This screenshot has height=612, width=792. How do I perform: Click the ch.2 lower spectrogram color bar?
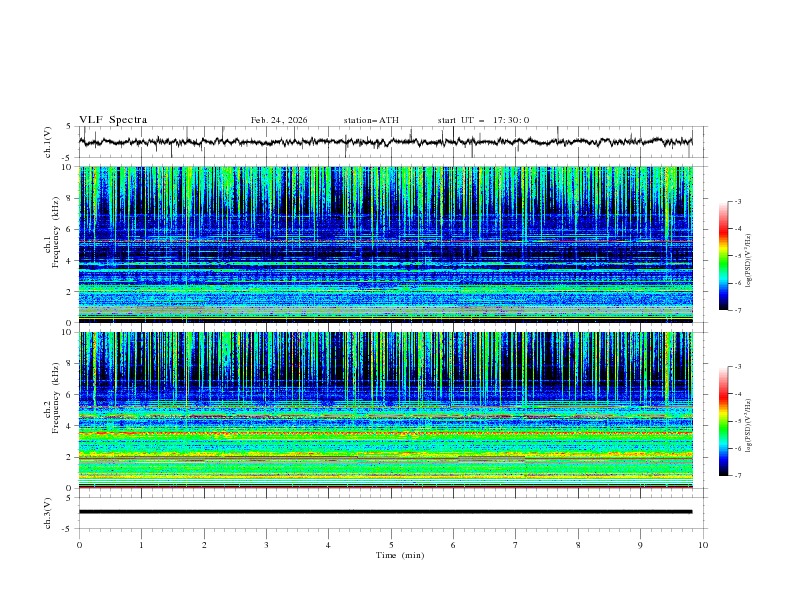click(x=724, y=421)
